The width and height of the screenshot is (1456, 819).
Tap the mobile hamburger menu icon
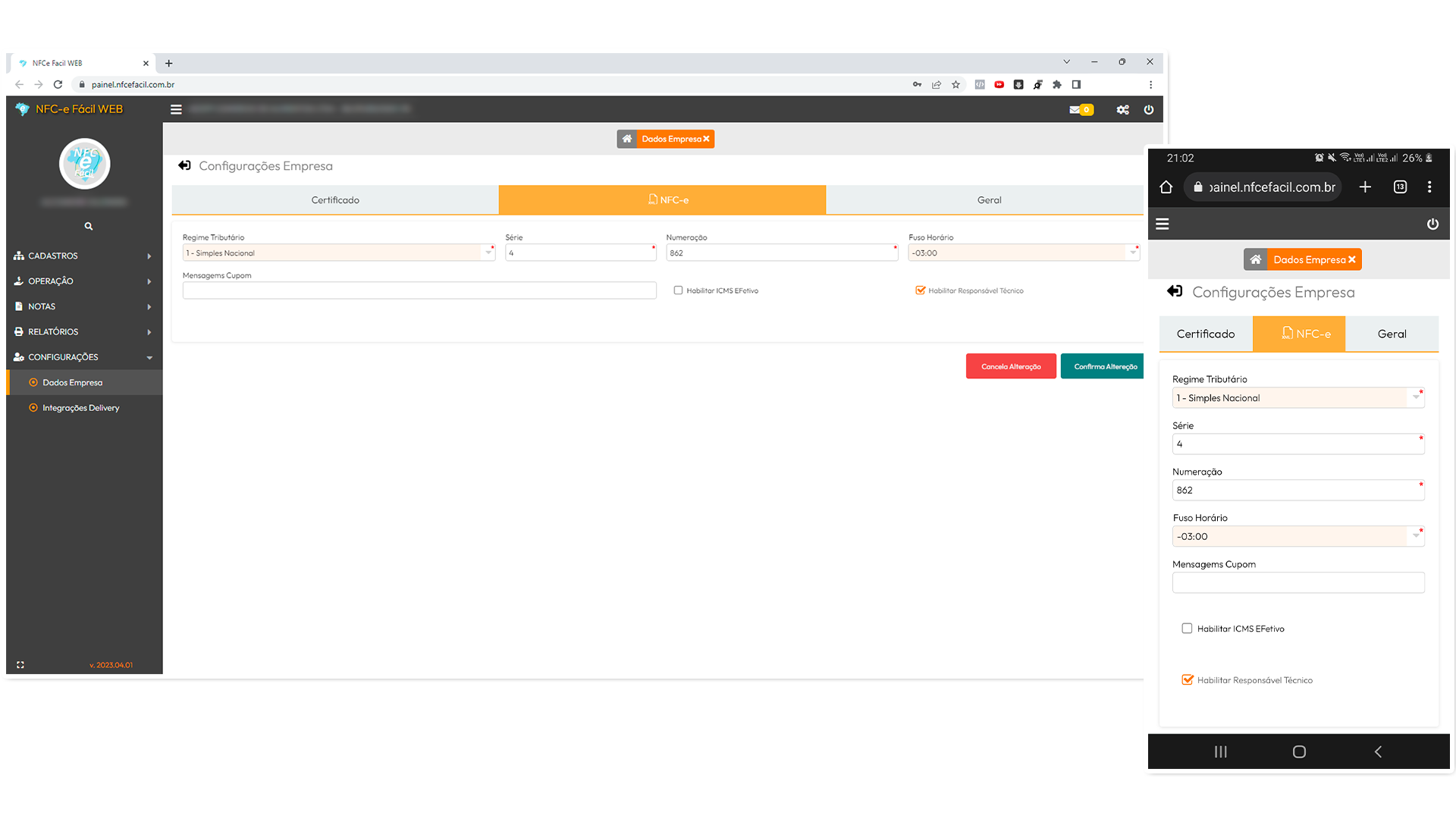click(x=1163, y=224)
